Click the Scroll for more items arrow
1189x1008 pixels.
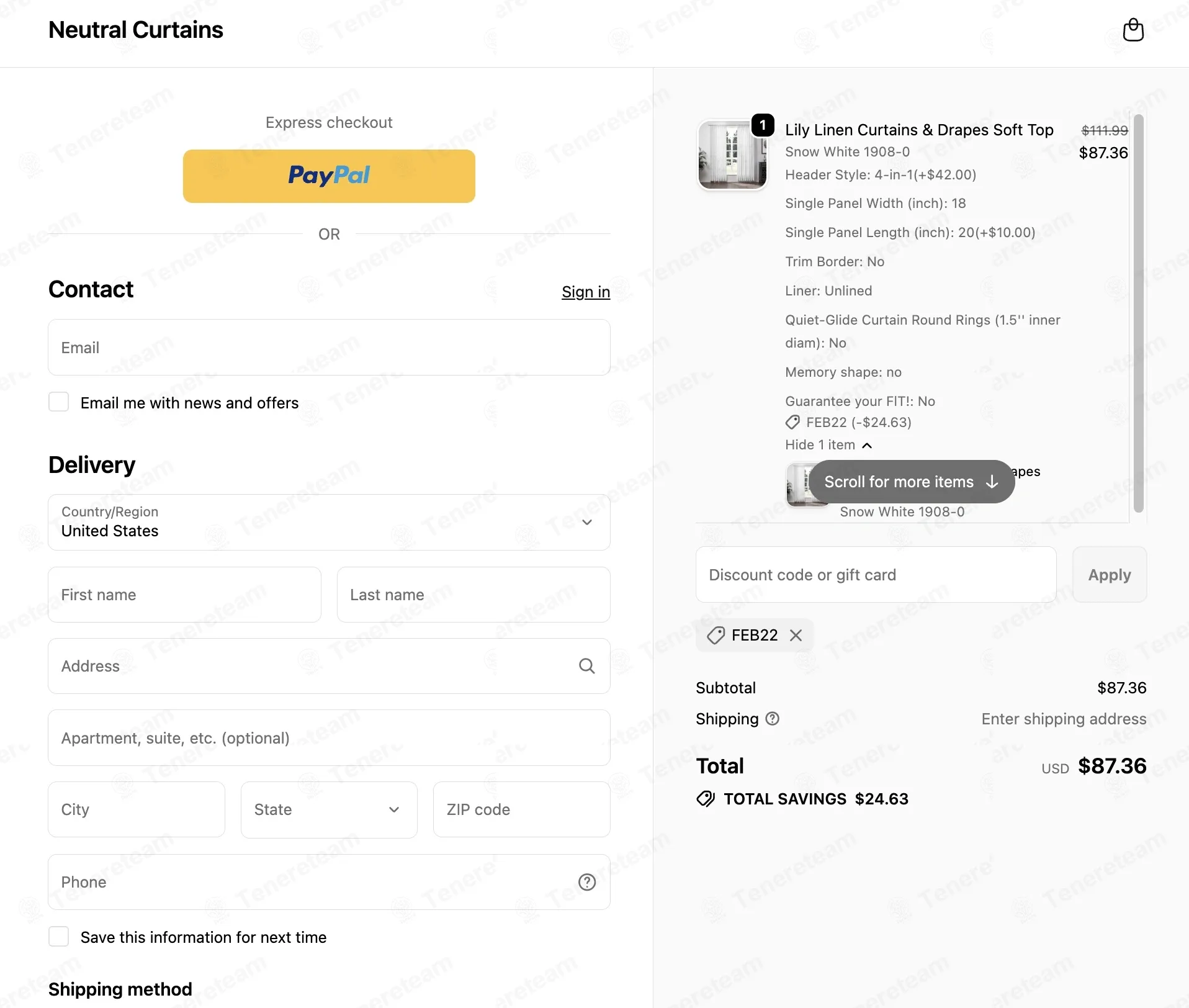(992, 482)
